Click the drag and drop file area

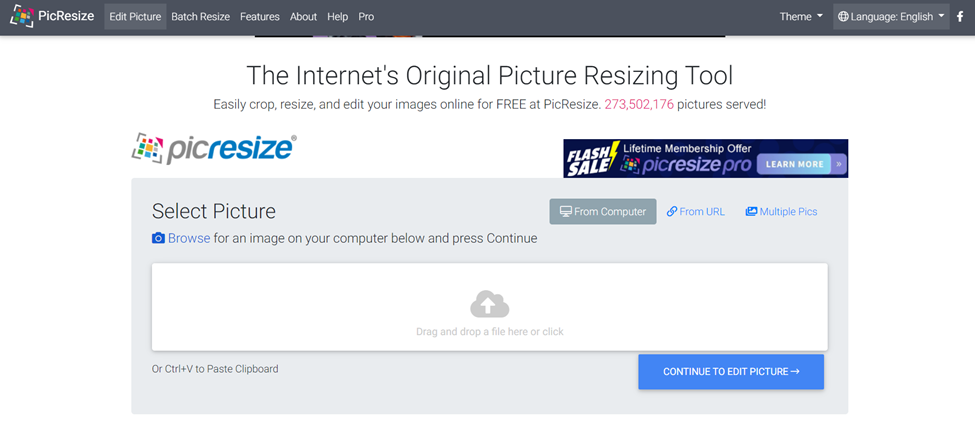click(489, 307)
